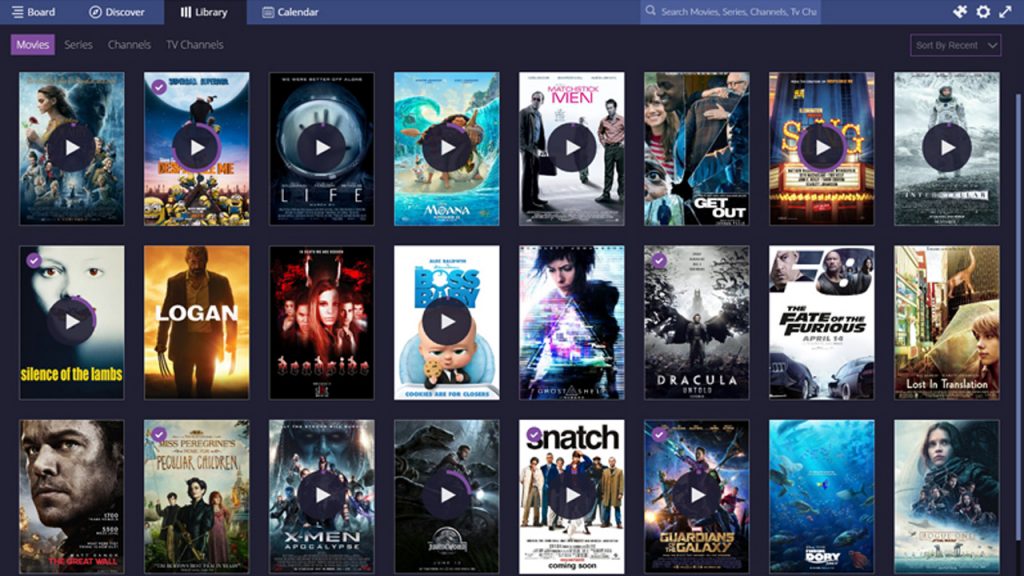Image resolution: width=1024 pixels, height=576 pixels.
Task: Toggle watched checkmark on Snatch
Action: (534, 434)
